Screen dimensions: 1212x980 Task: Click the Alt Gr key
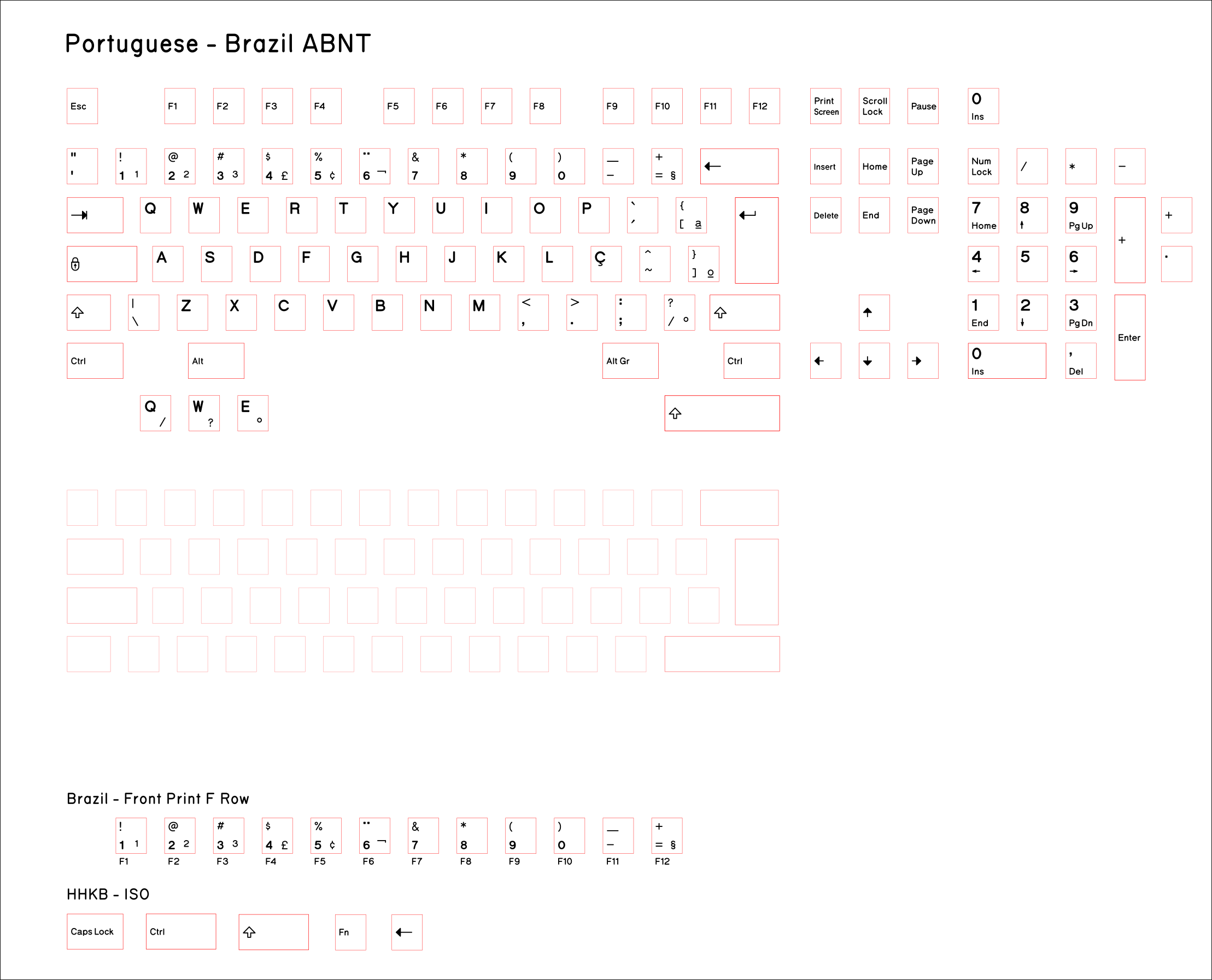[630, 361]
